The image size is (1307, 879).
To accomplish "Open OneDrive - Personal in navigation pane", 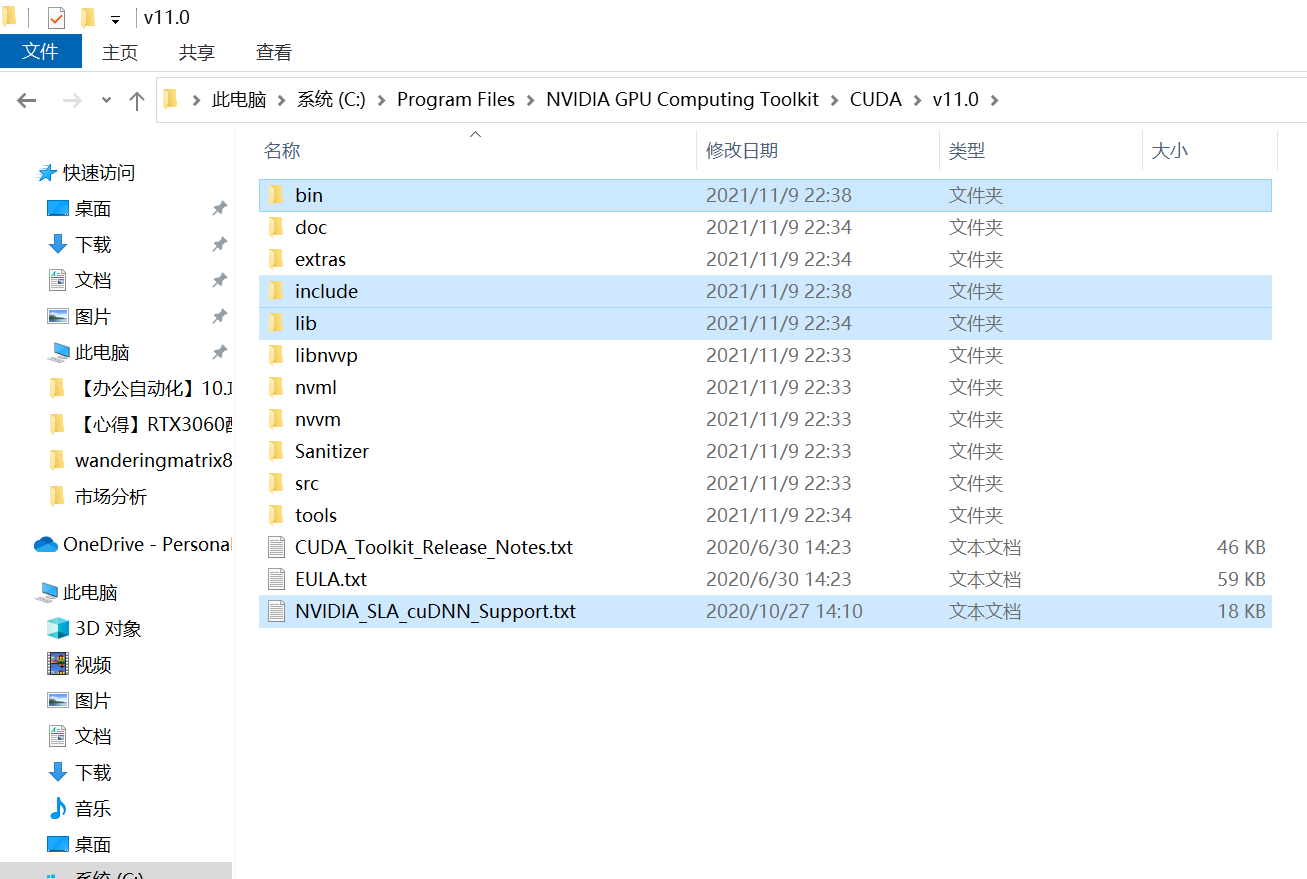I will click(147, 545).
